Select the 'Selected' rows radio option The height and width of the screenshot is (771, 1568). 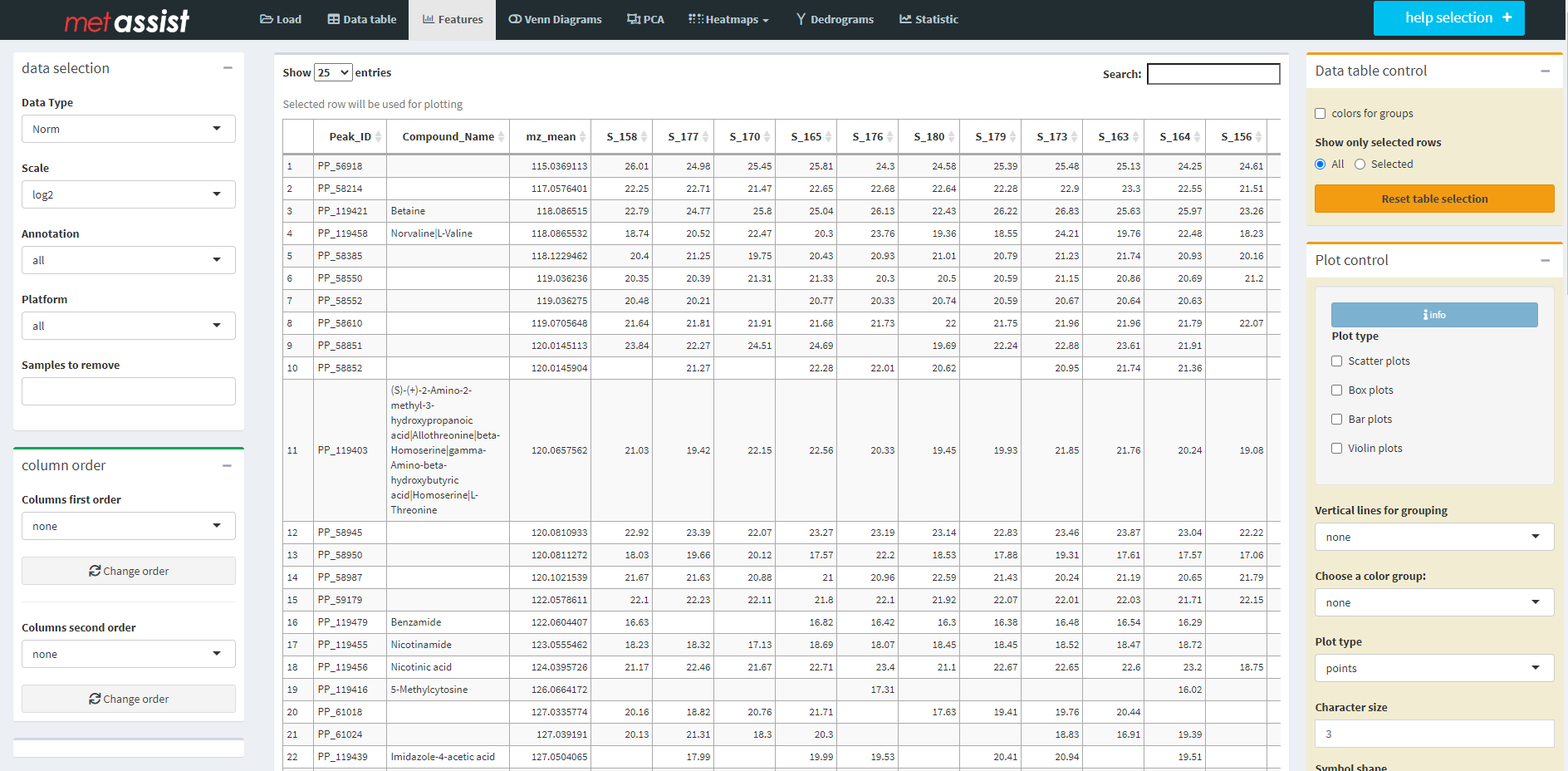(1360, 165)
